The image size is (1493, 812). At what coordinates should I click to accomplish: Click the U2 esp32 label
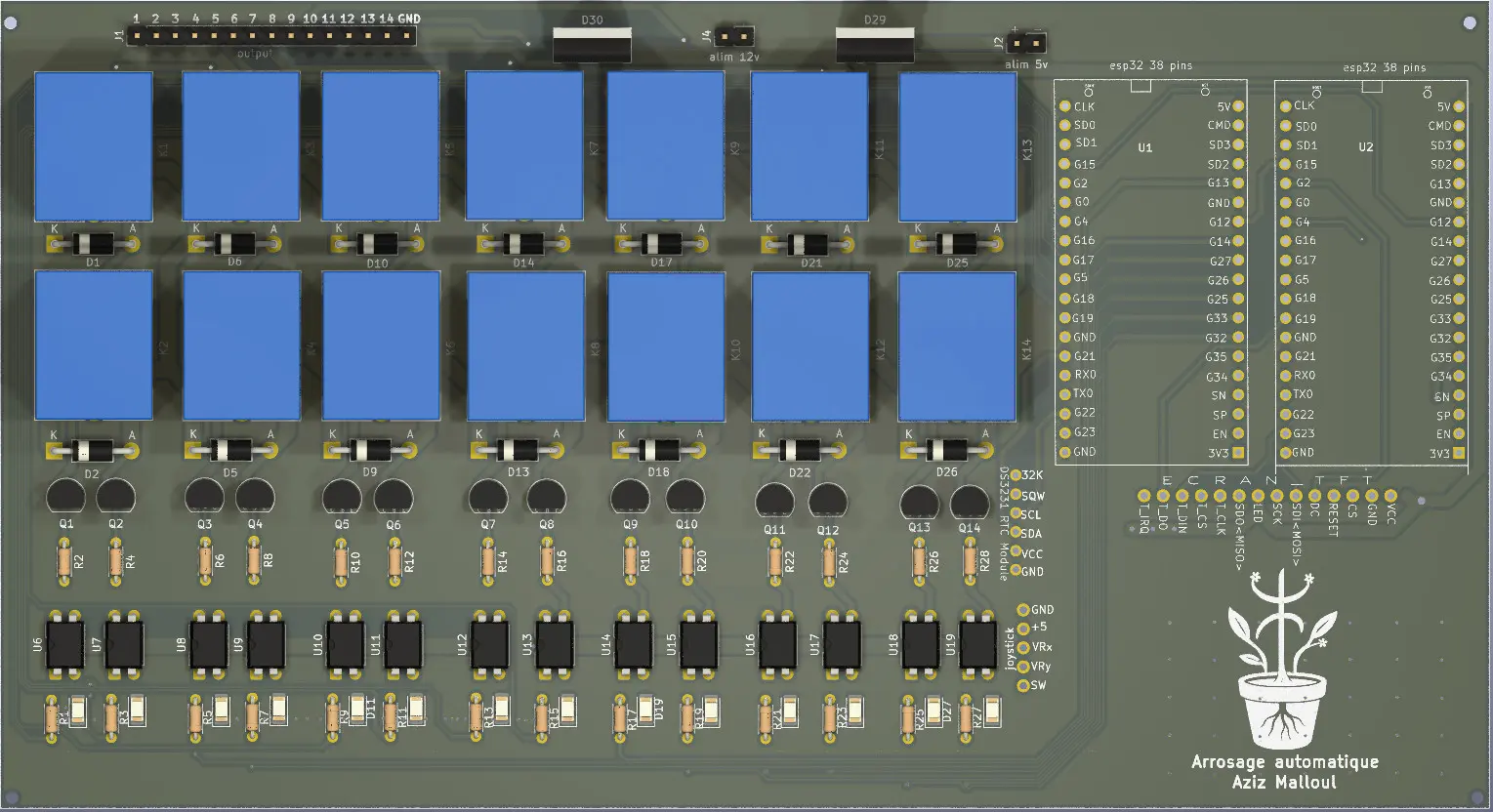click(1366, 147)
